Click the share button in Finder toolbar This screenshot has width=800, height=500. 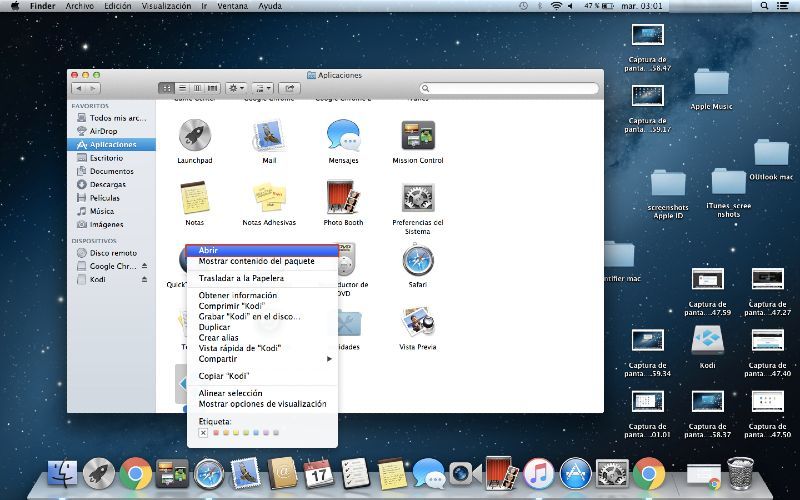290,88
